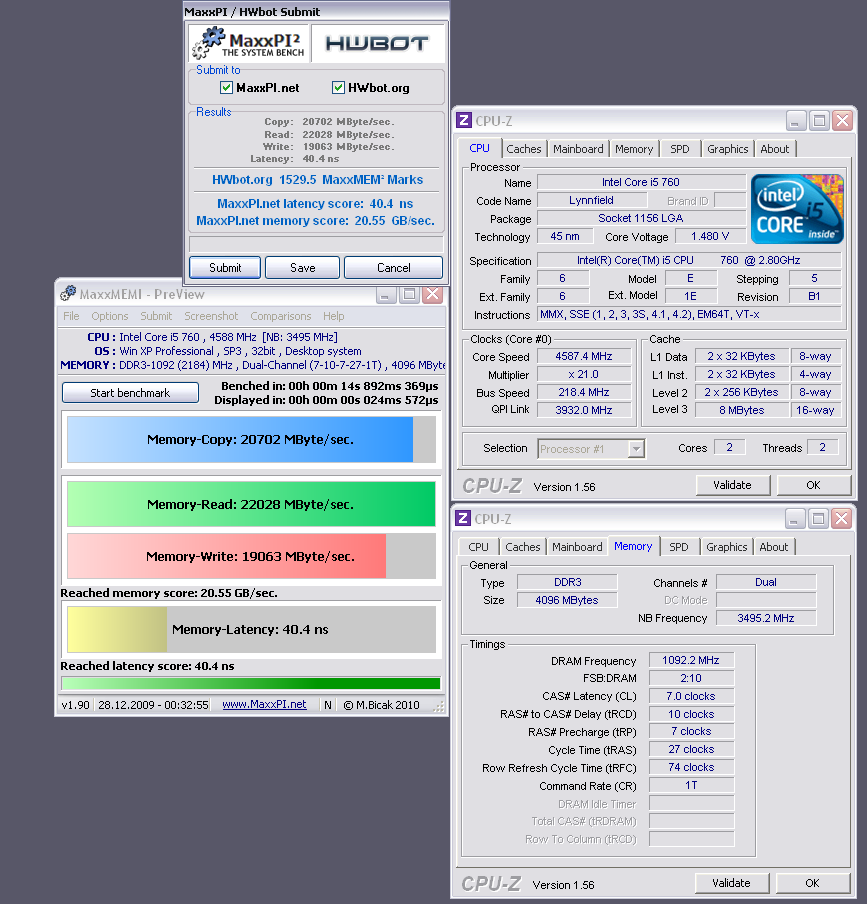Click the DRAM Frequency 1092.2 MHz field
The image size is (867, 904).
691,660
